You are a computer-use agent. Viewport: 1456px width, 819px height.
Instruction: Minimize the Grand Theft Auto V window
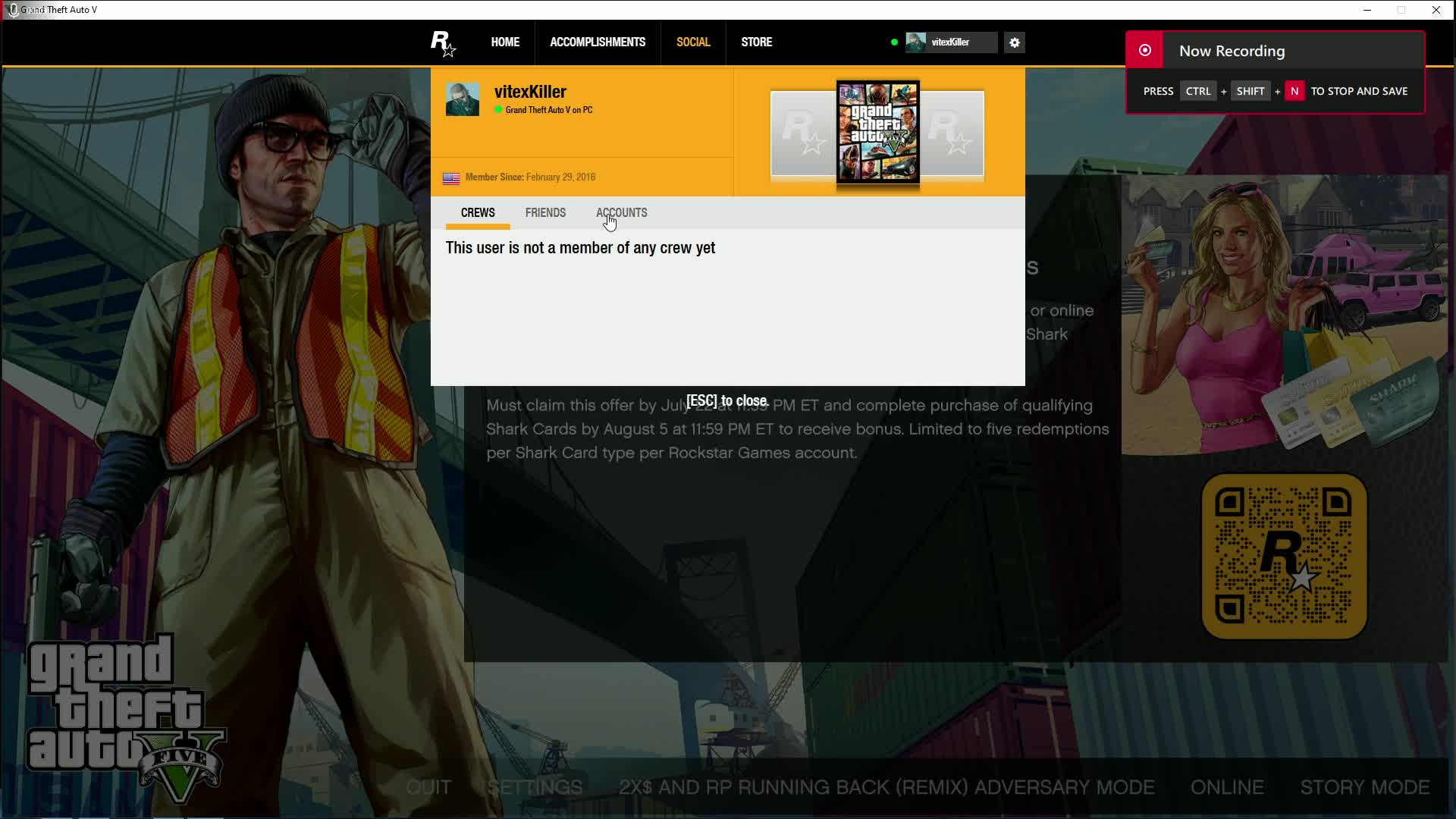pyautogui.click(x=1367, y=10)
